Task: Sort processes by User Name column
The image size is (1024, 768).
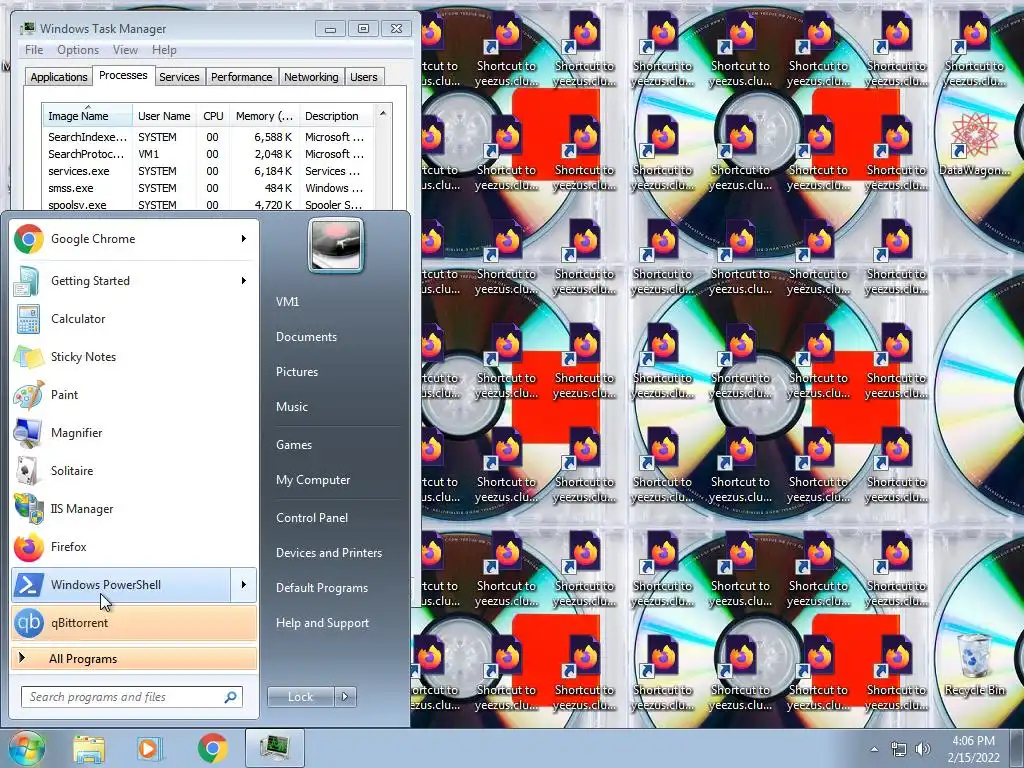Action: click(165, 116)
